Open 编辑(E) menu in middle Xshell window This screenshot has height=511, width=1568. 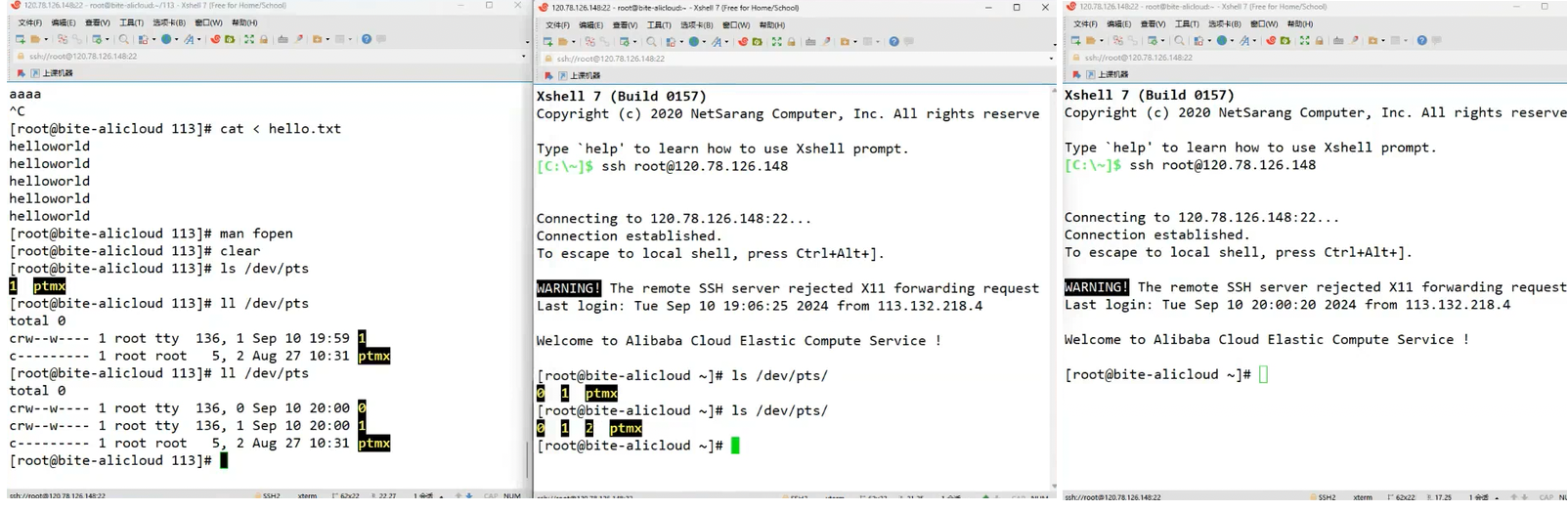[x=591, y=24]
